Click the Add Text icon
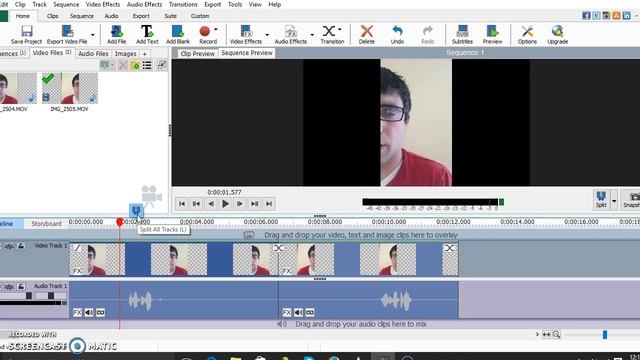 tap(147, 31)
